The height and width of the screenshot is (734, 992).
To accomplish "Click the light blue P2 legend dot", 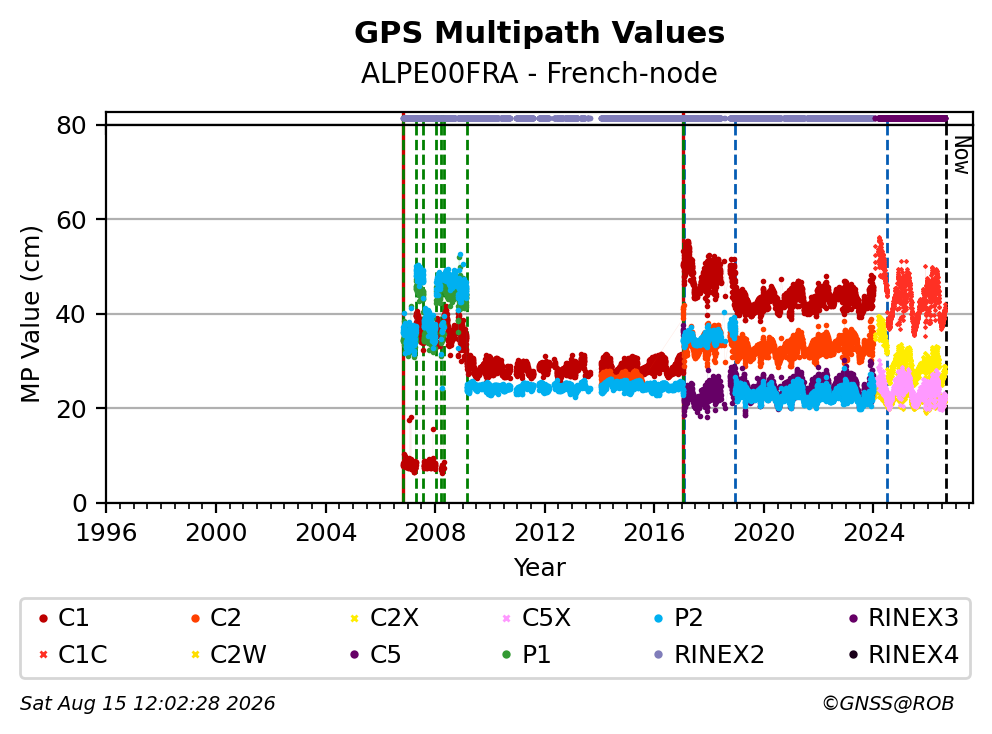I will click(659, 618).
